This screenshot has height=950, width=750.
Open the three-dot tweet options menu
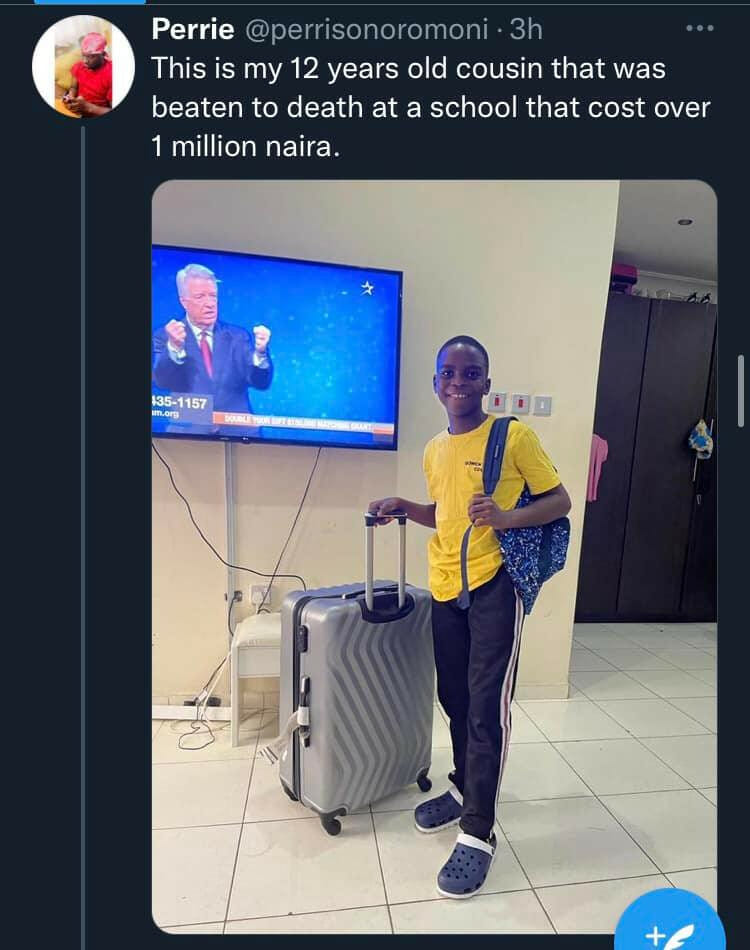click(x=700, y=28)
